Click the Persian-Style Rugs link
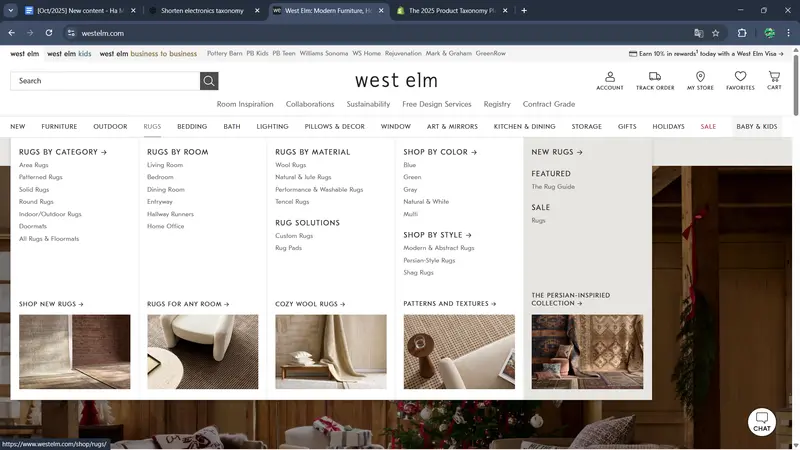 (x=429, y=260)
